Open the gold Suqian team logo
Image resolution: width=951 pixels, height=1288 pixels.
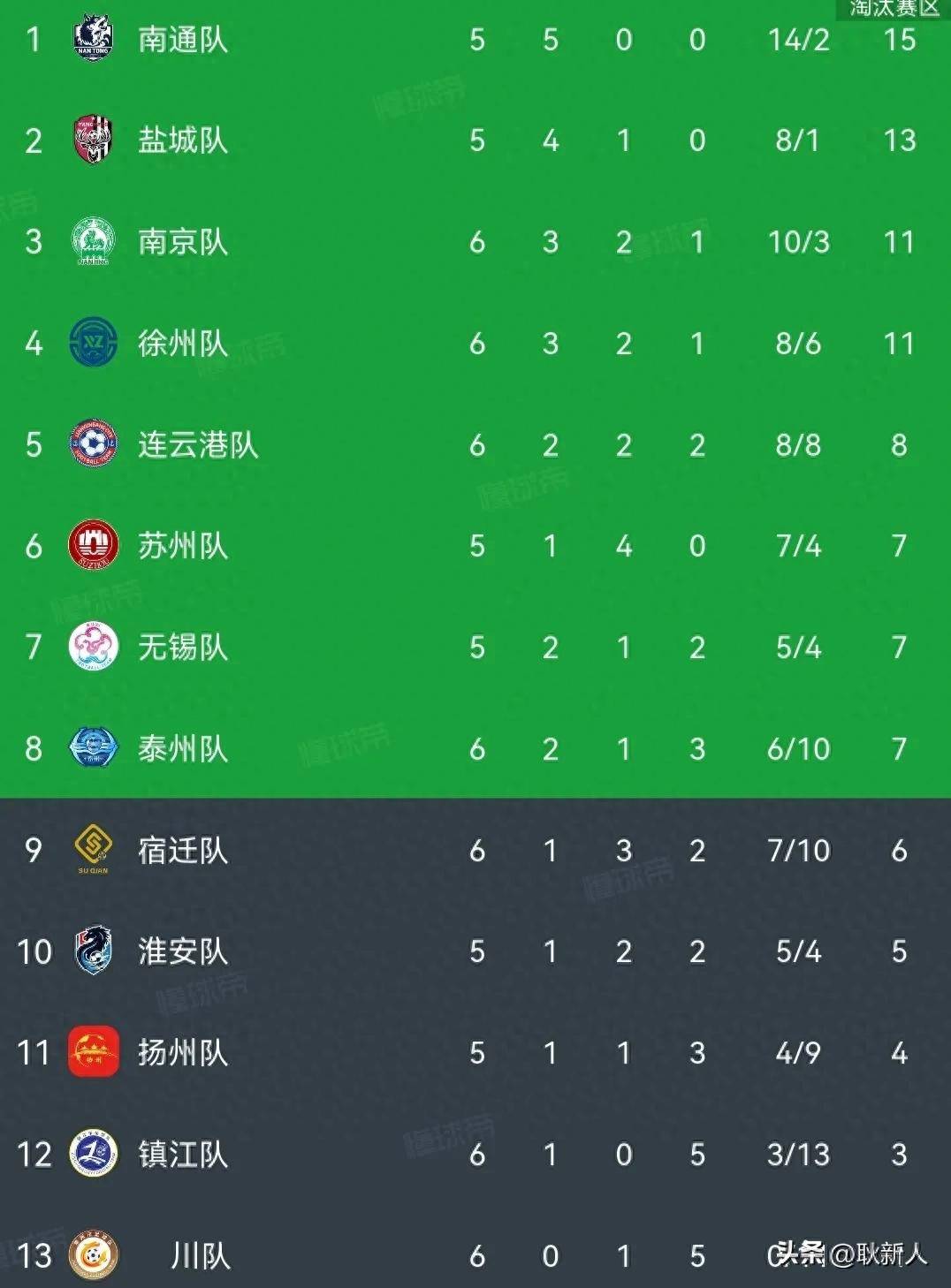click(93, 848)
